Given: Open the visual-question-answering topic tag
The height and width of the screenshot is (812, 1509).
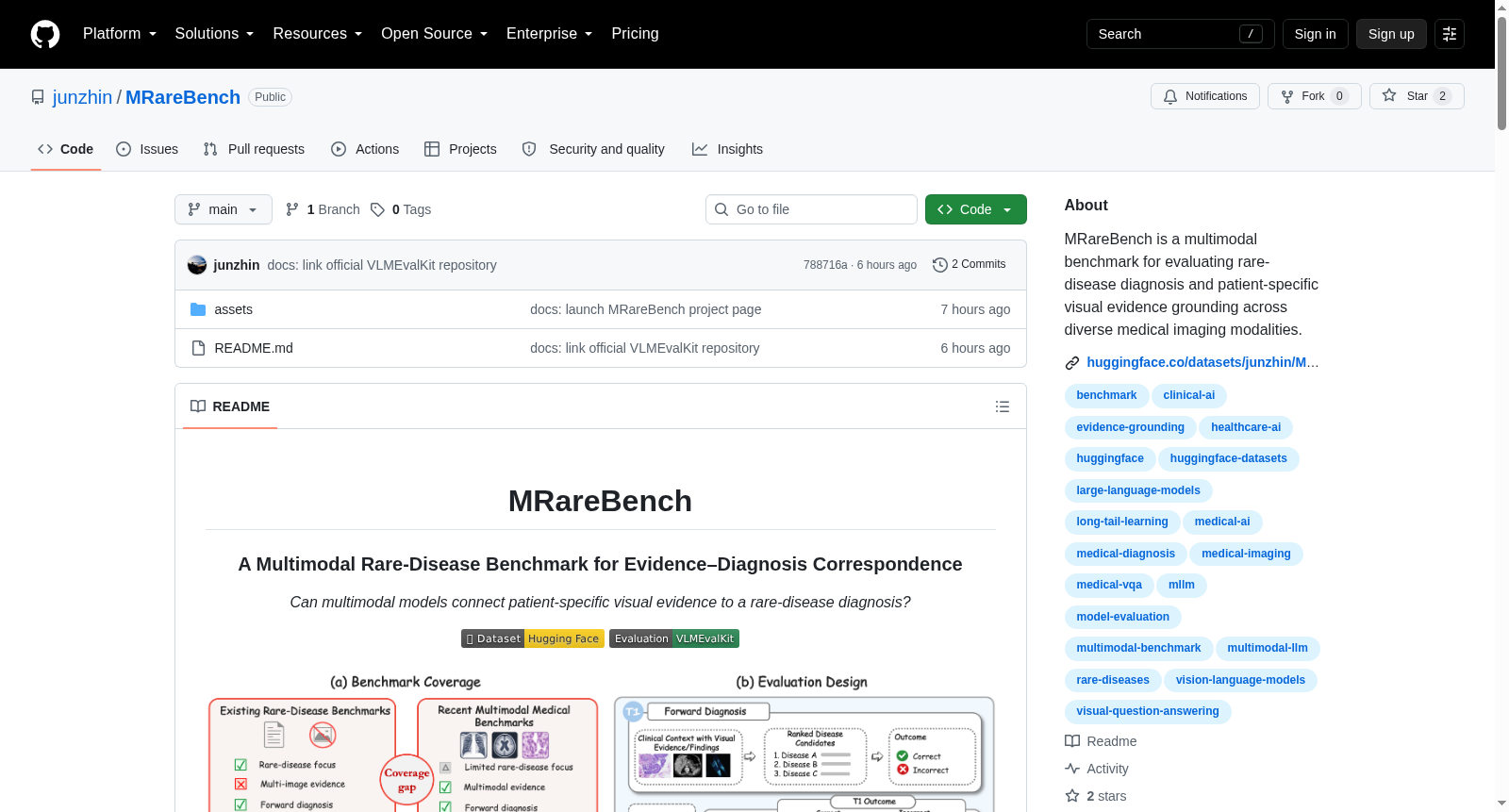Looking at the screenshot, I should [x=1148, y=711].
